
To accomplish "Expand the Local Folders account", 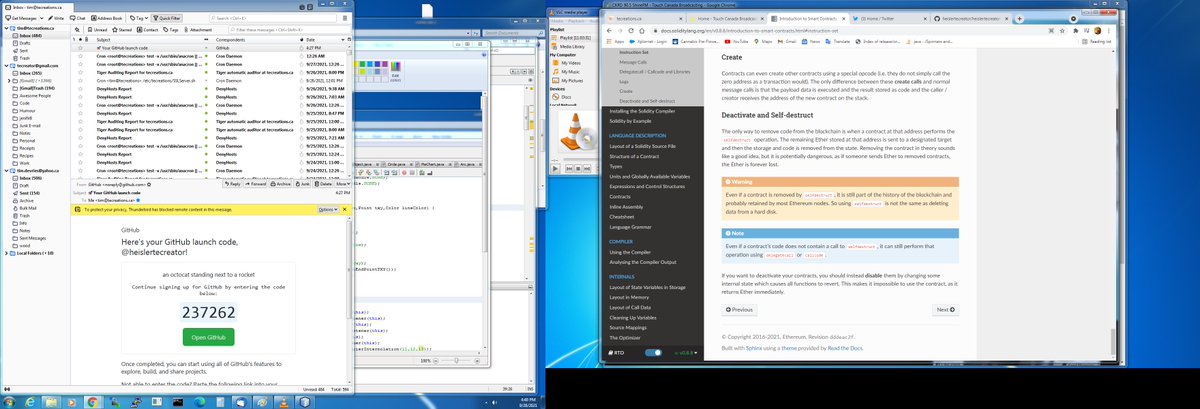I will click(x=4, y=253).
